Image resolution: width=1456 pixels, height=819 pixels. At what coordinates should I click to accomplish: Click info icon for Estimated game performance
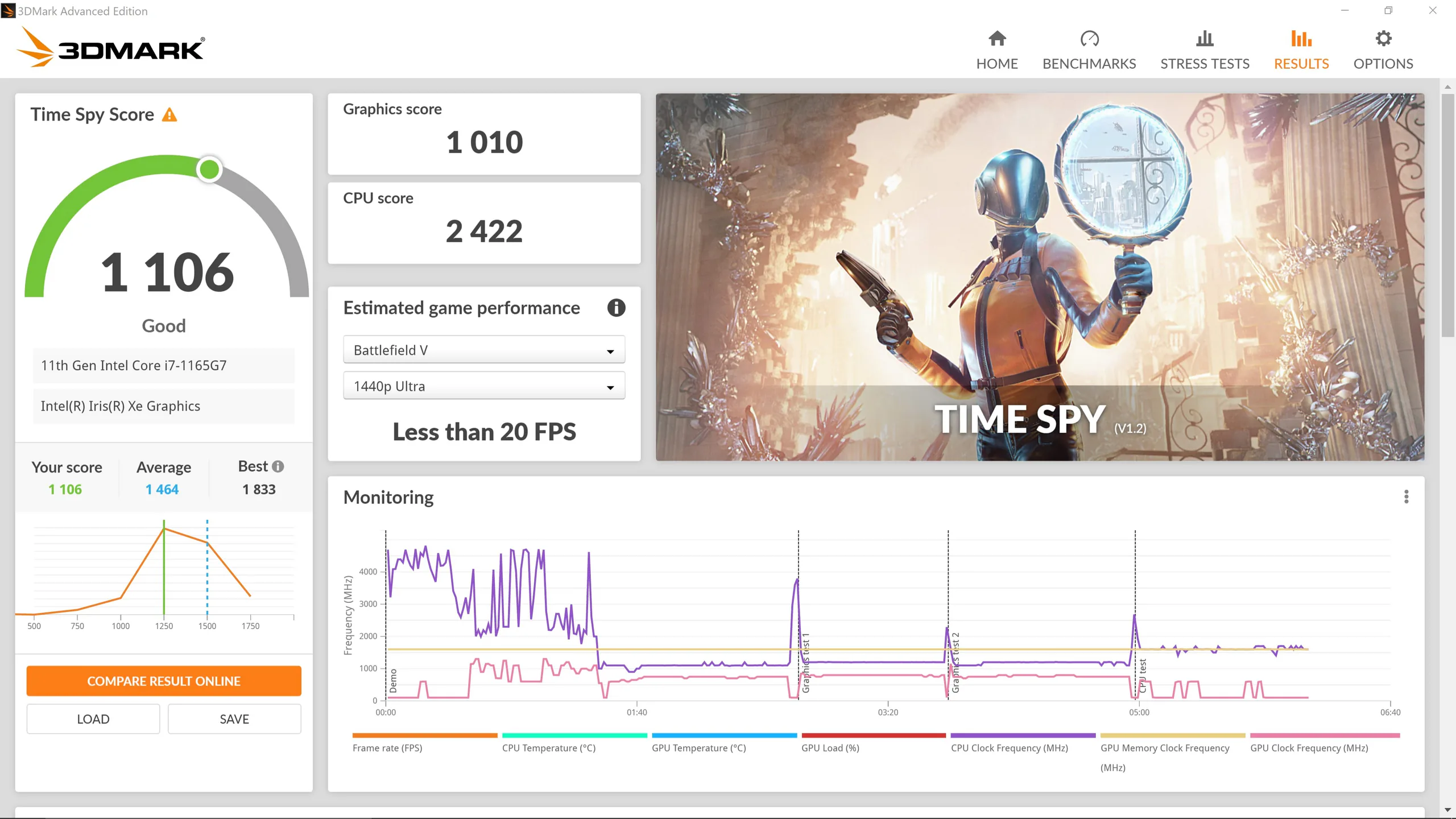point(616,308)
